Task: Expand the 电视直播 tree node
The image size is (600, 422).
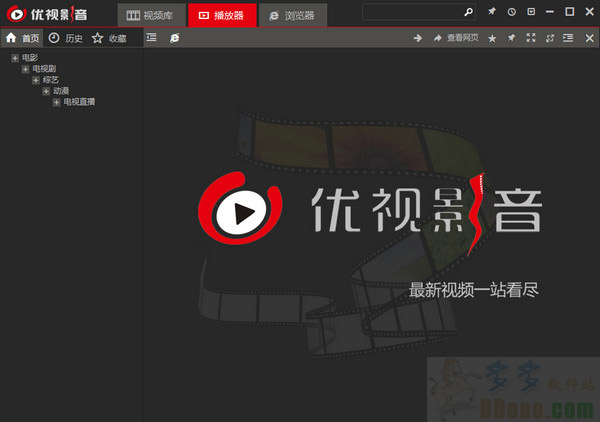Action: [x=56, y=102]
